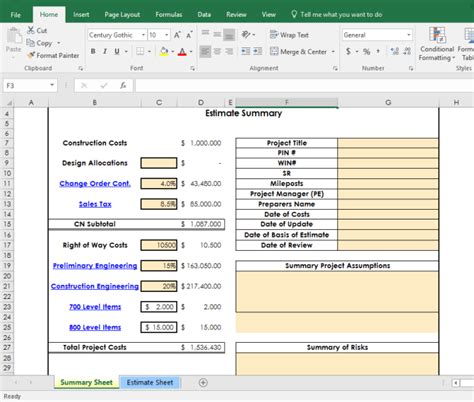Viewport: 474px width, 402px height.
Task: Expand the Merge & Center options arrow
Action: click(x=333, y=52)
